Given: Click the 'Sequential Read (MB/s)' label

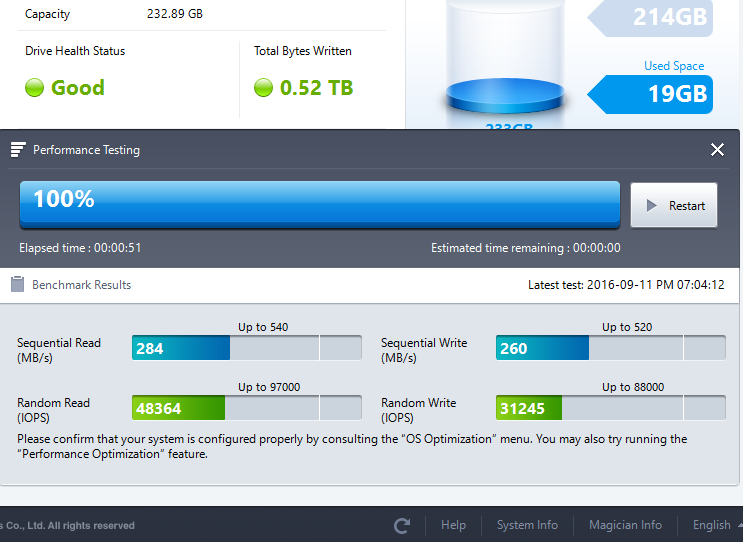Looking at the screenshot, I should coord(59,350).
